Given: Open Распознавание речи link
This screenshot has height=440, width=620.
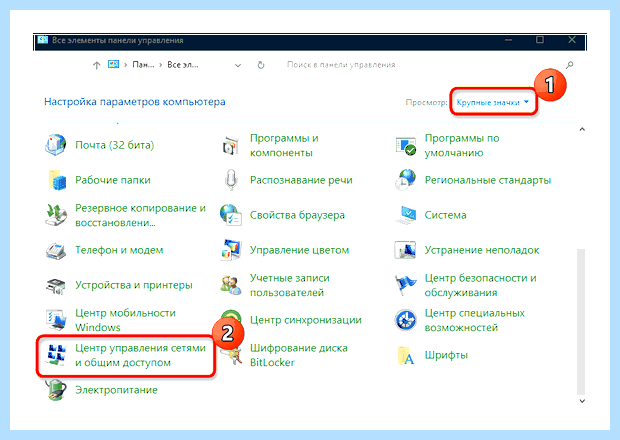Looking at the screenshot, I should pyautogui.click(x=301, y=180).
